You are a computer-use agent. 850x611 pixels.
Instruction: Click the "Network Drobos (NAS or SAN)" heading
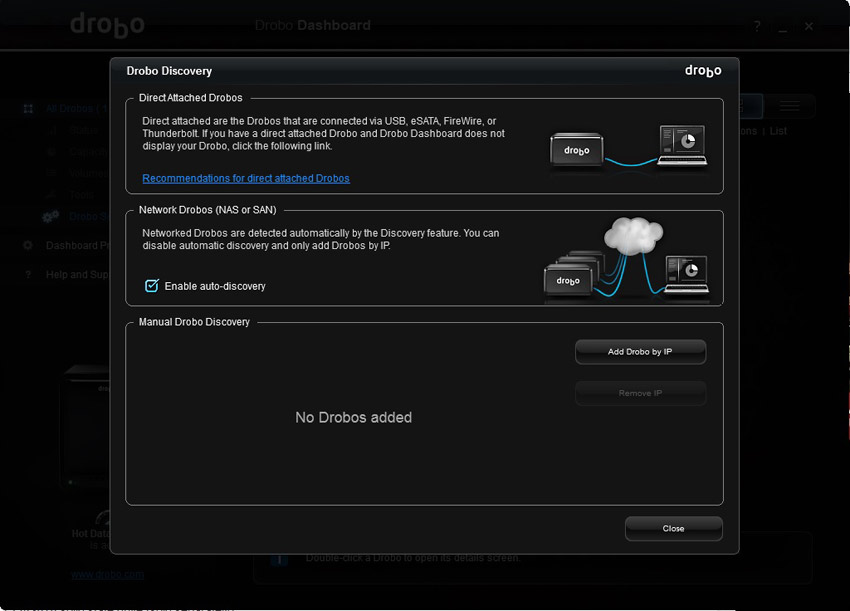point(208,210)
